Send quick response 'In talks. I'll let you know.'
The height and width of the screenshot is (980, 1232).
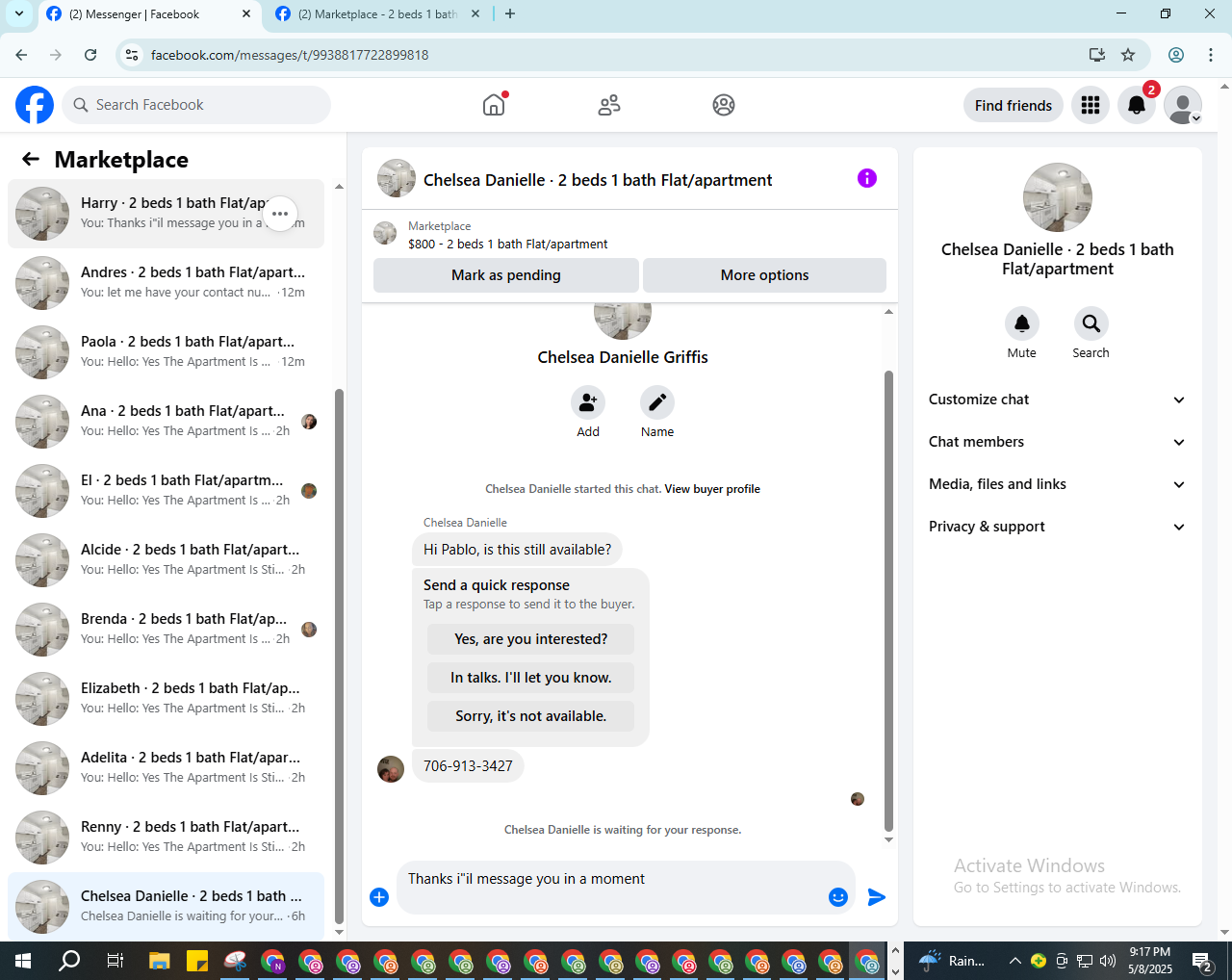coord(530,678)
